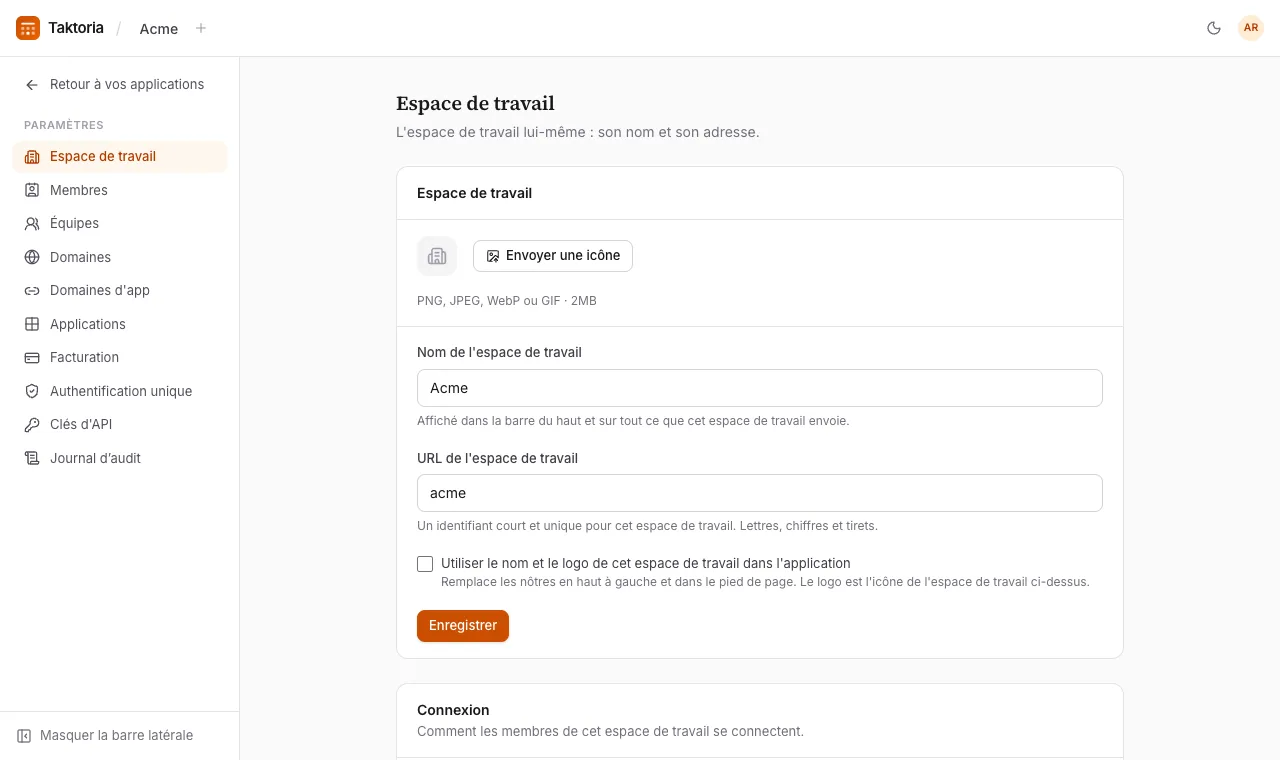Image resolution: width=1280 pixels, height=760 pixels.
Task: Click the Taktoria logo icon
Action: coord(28,28)
